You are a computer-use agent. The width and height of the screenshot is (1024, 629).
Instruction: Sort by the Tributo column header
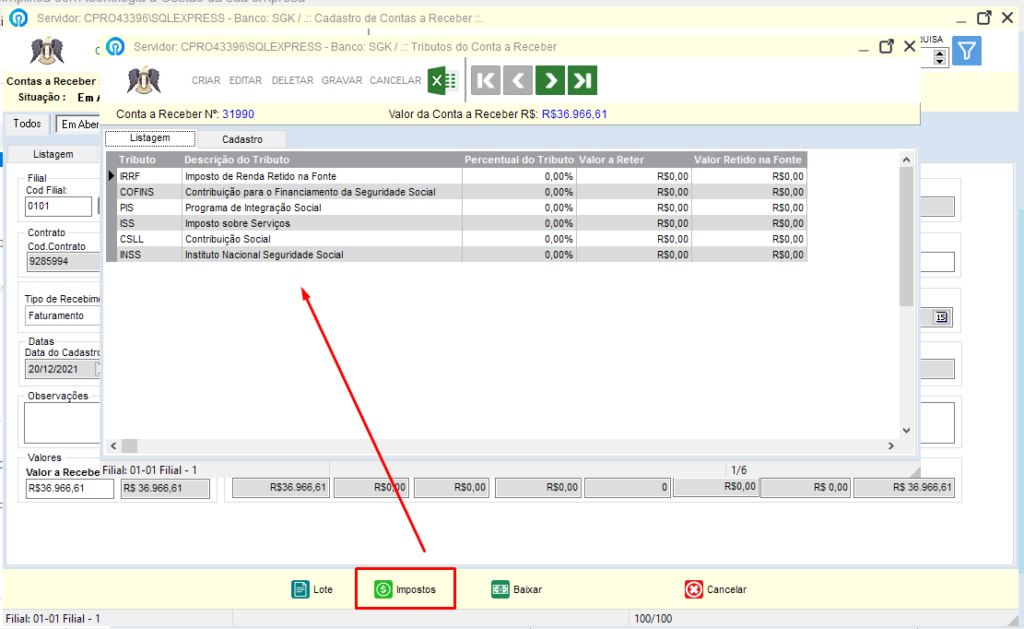150,159
